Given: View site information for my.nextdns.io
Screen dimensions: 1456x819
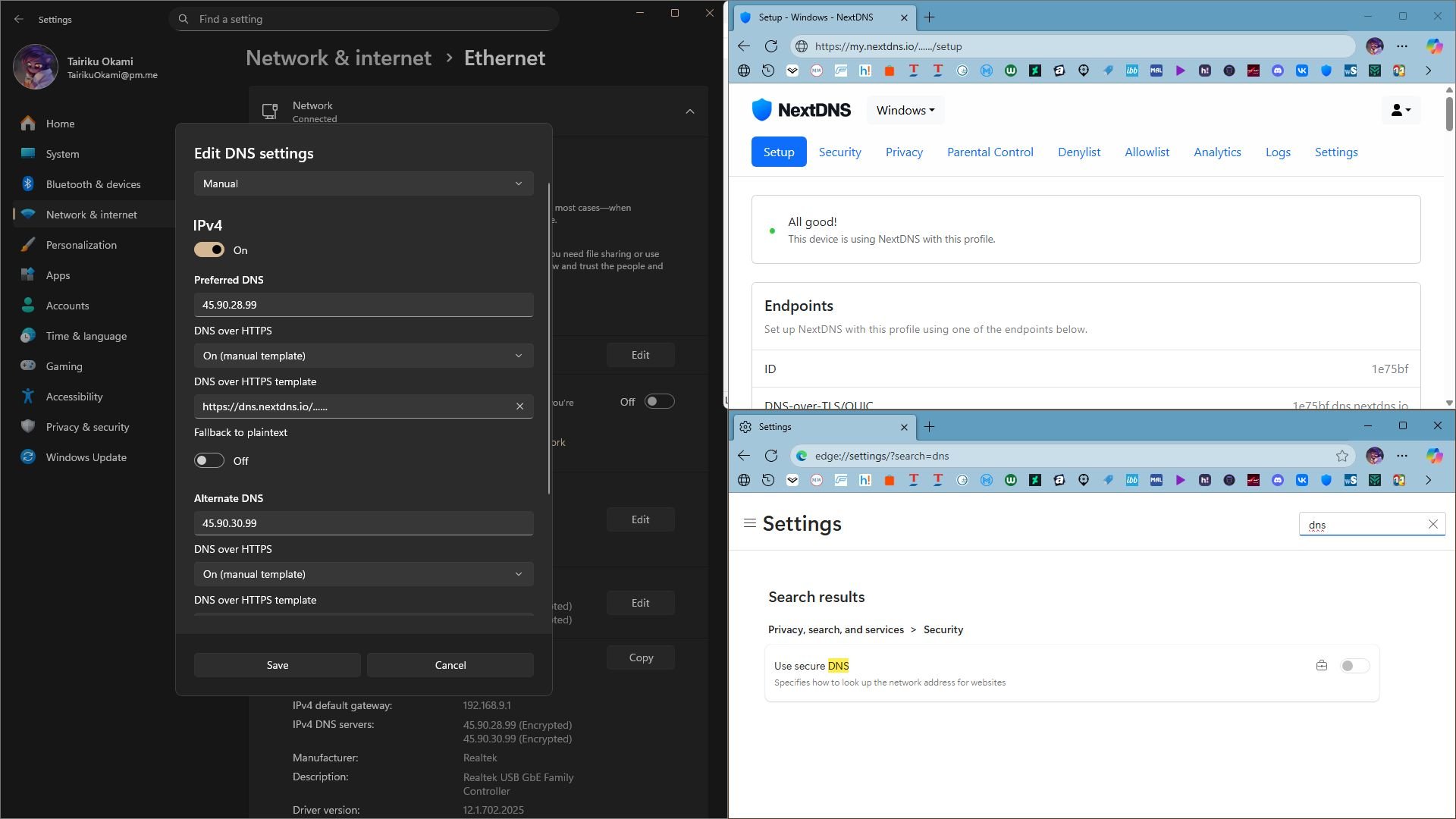Looking at the screenshot, I should pos(801,46).
